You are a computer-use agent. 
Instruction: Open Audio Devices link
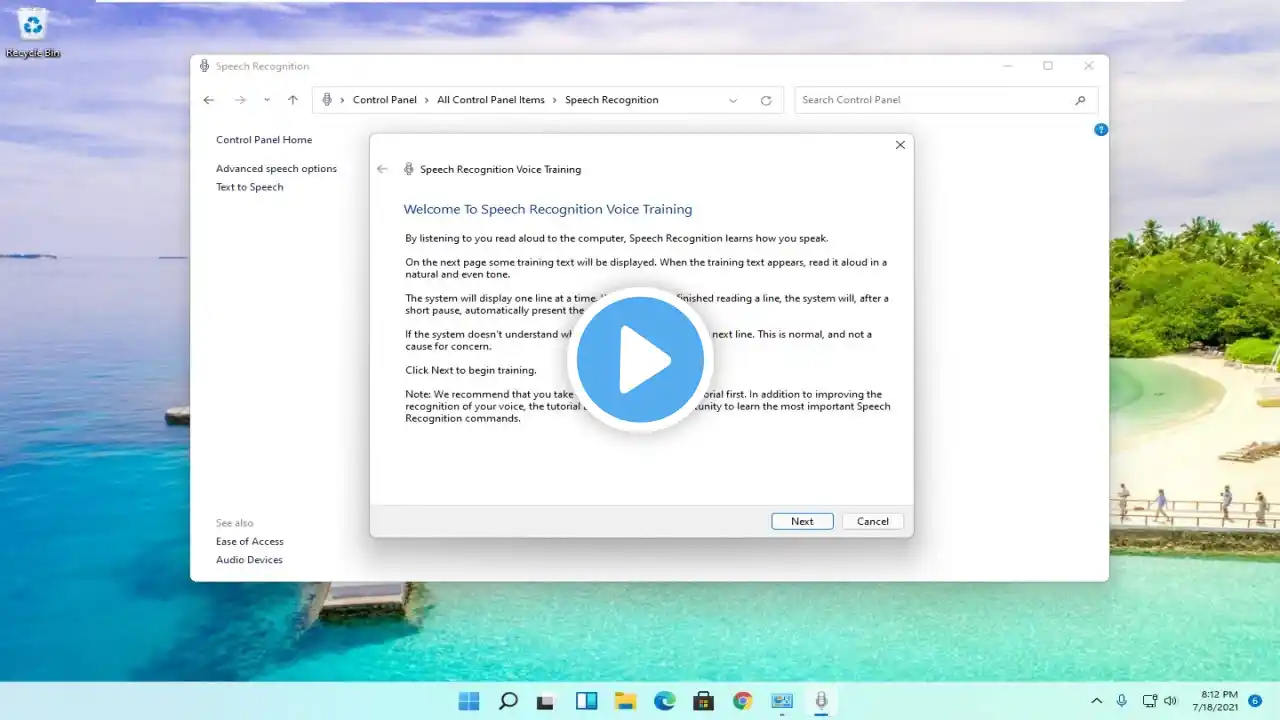point(249,560)
